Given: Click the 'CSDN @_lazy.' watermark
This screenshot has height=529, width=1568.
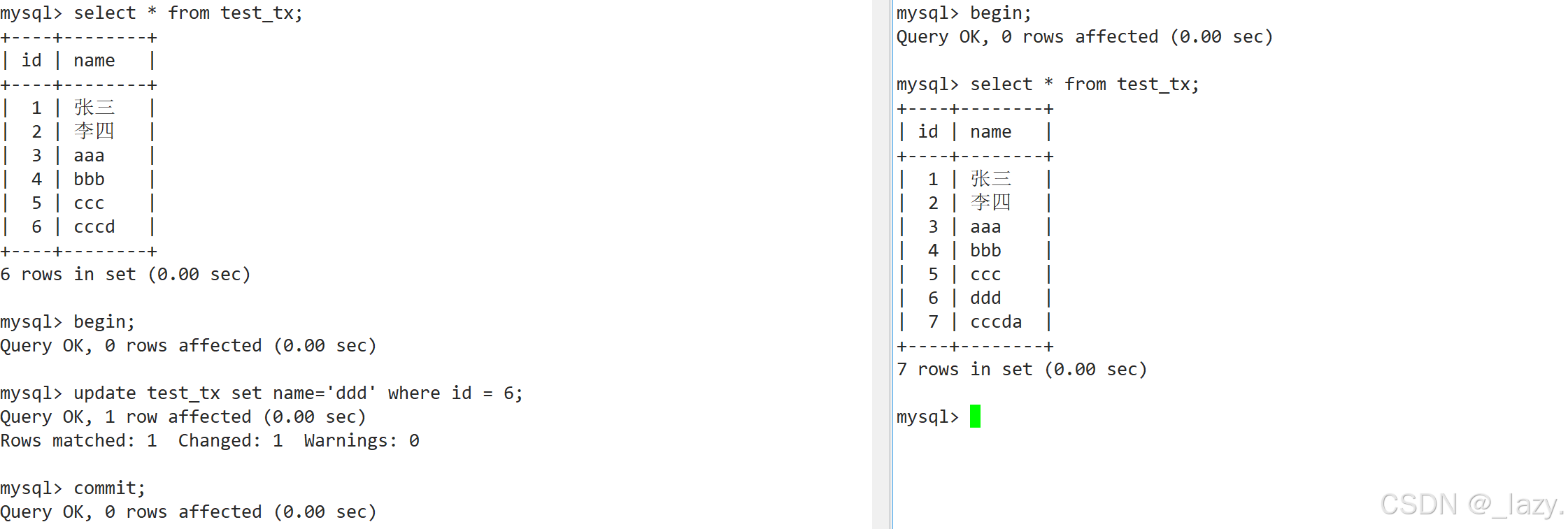Looking at the screenshot, I should pyautogui.click(x=1471, y=505).
